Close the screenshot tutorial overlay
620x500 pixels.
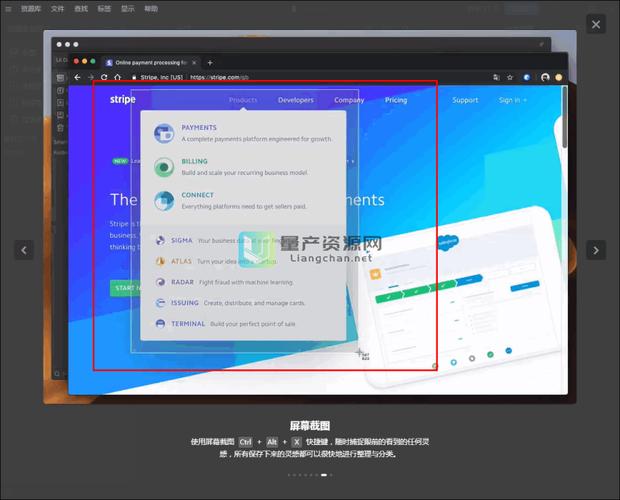coord(596,25)
